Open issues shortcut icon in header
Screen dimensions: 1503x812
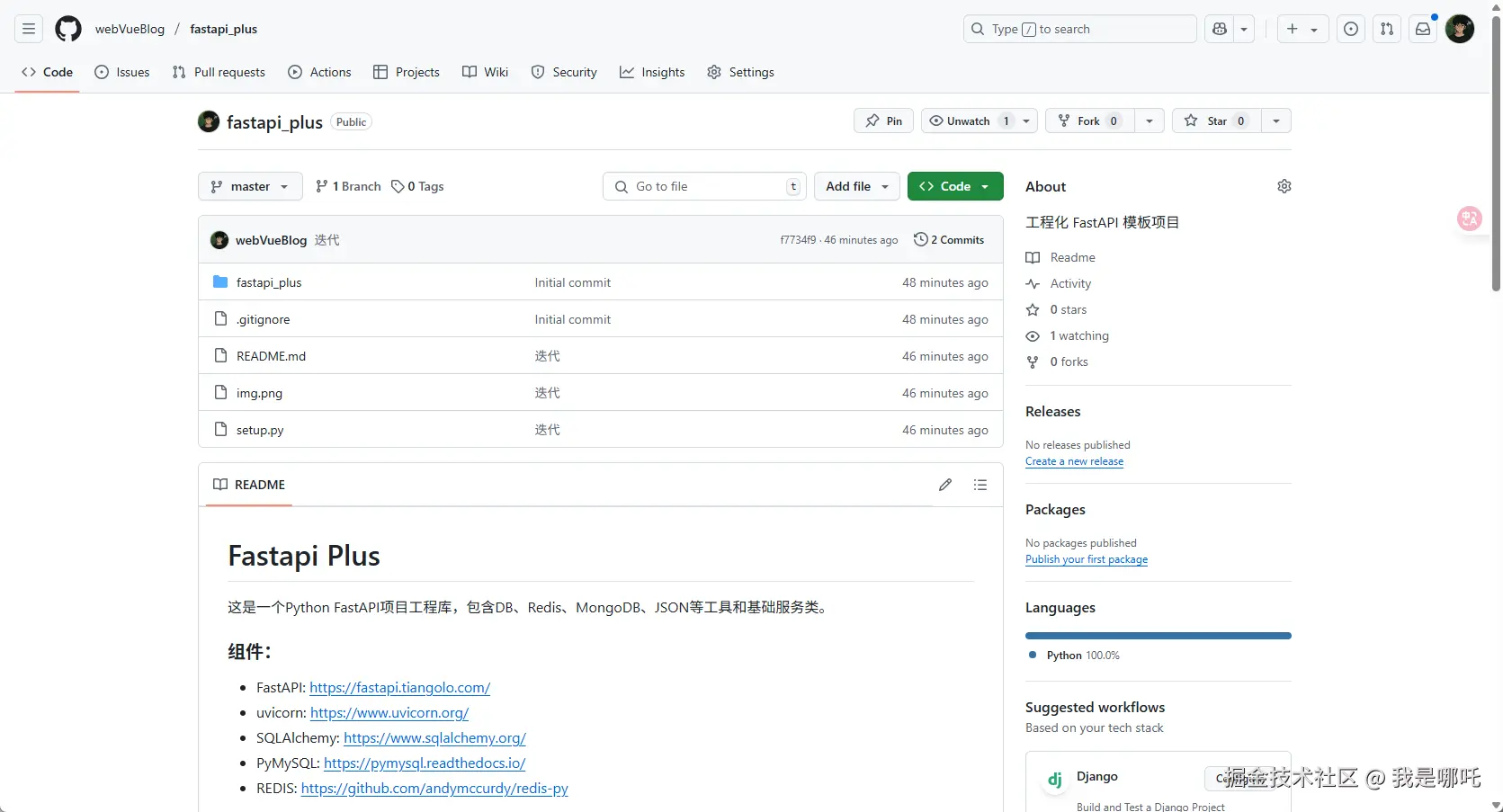click(1351, 29)
